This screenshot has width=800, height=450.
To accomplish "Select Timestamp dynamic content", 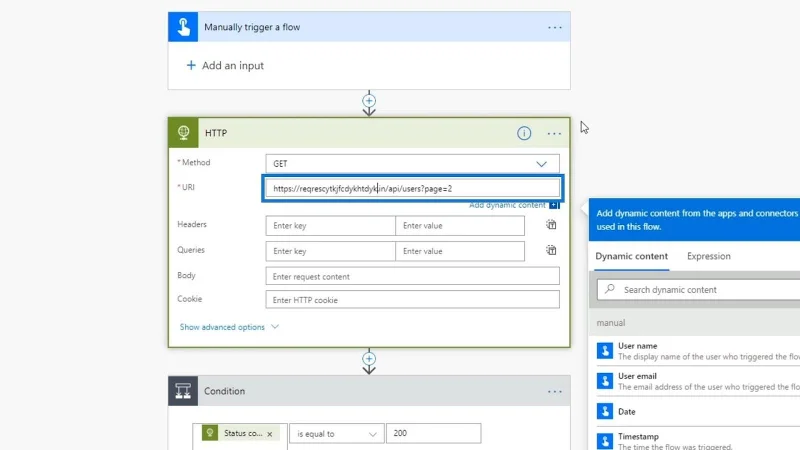I will pos(698,440).
